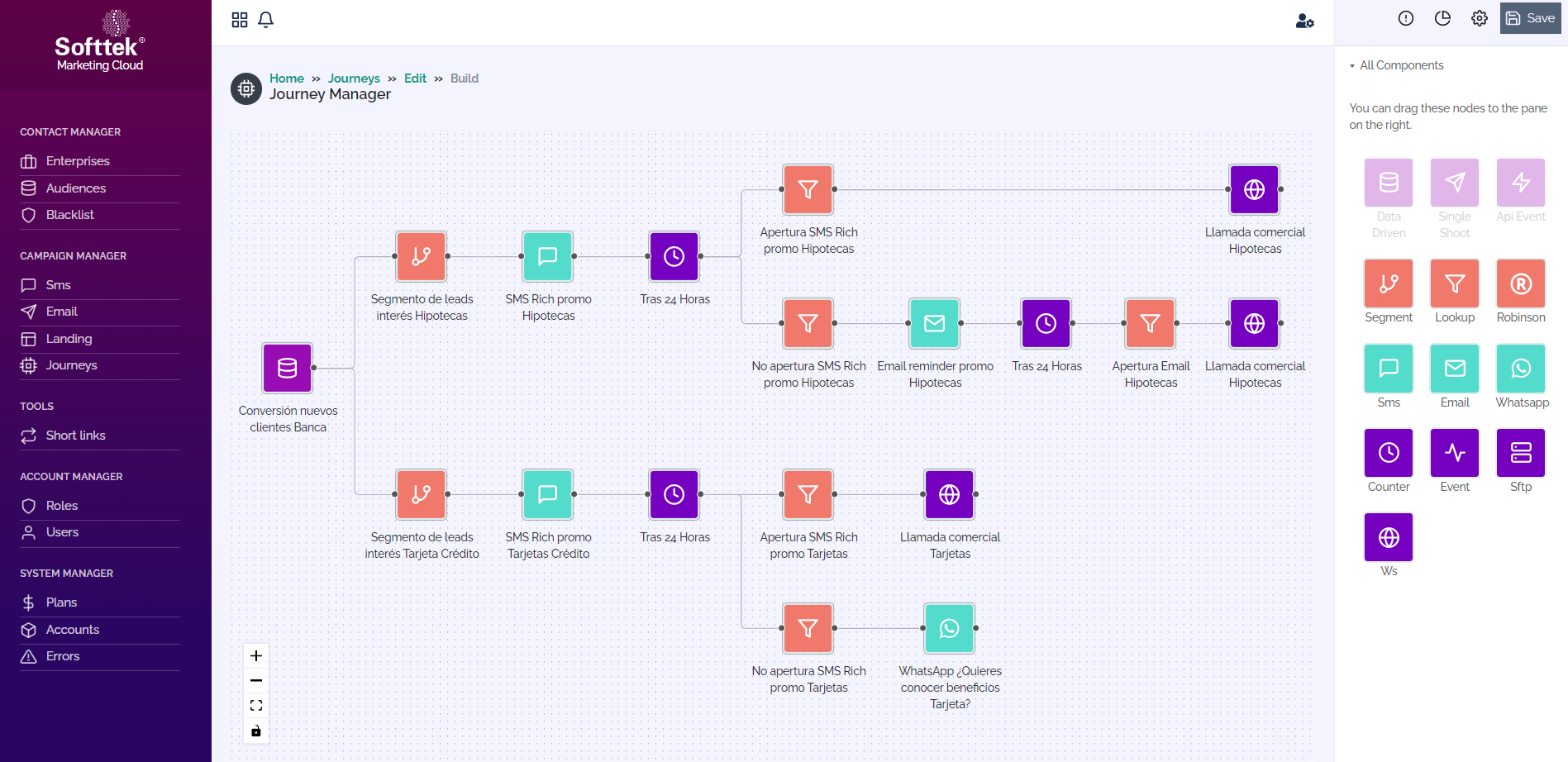This screenshot has width=1568, height=762.
Task: Open the notifications bell icon
Action: click(265, 20)
